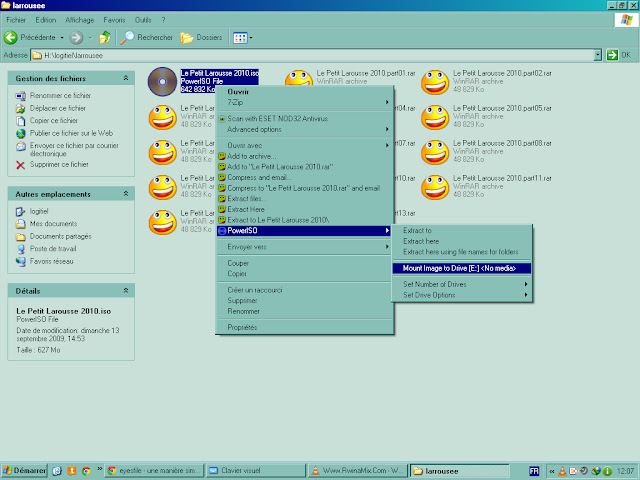Choose PowerISO Extract to option

pyautogui.click(x=462, y=231)
